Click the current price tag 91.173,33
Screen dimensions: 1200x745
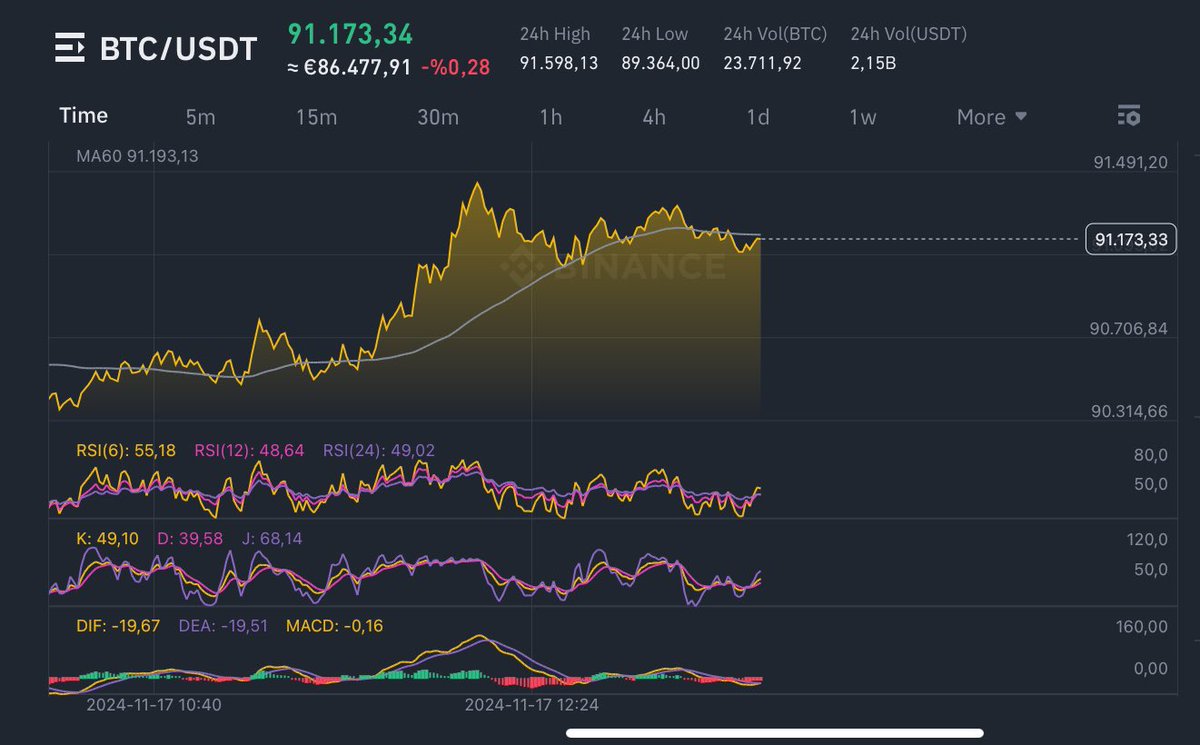pyautogui.click(x=1131, y=239)
